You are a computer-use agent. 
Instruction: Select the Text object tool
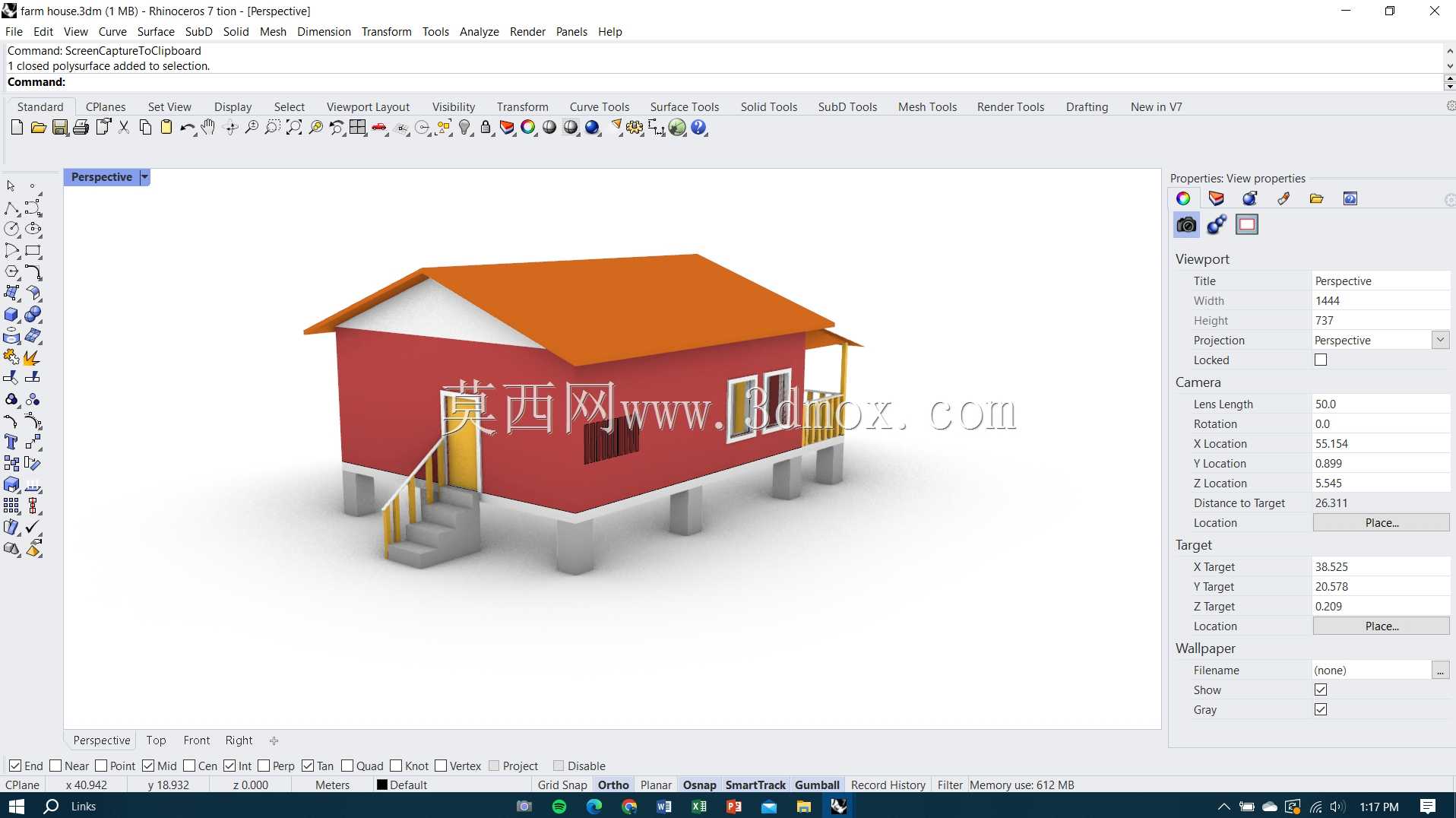tap(12, 442)
